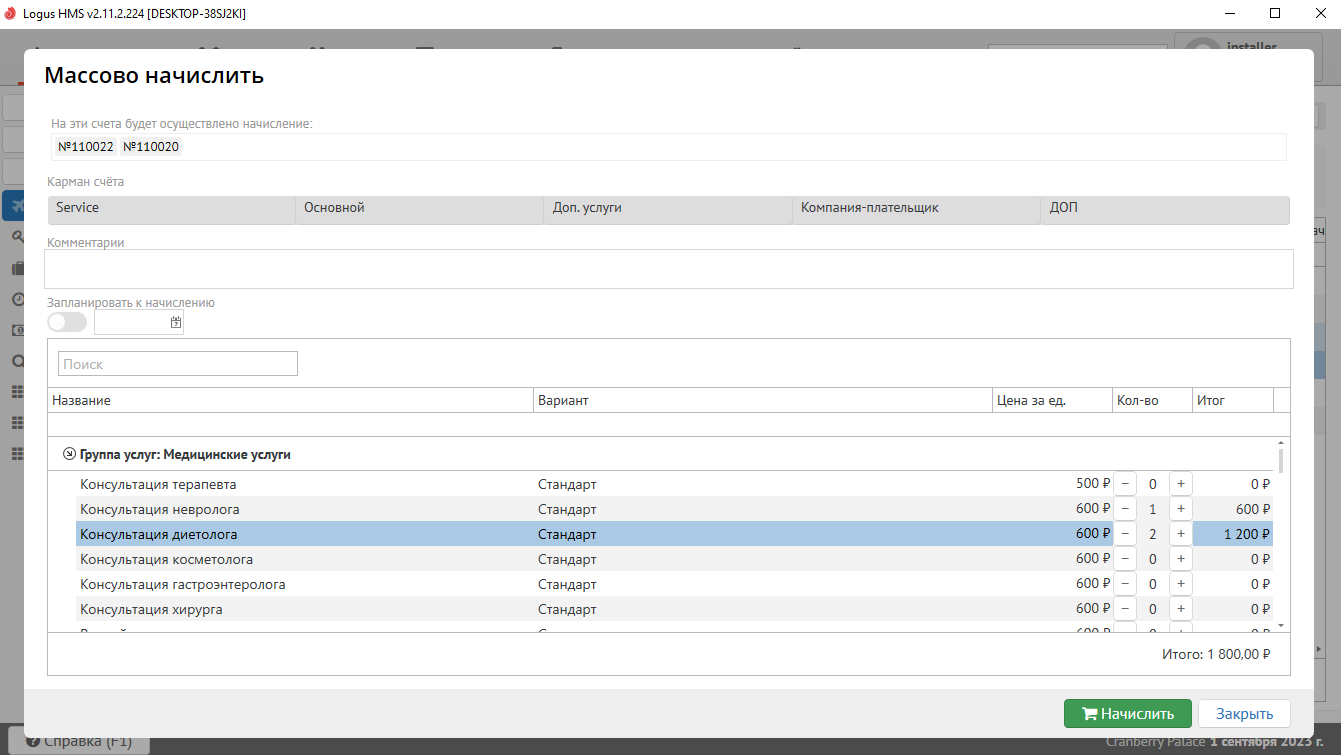This screenshot has height=755, width=1341.
Task: Select the ДОП account pocket
Action: [1165, 209]
